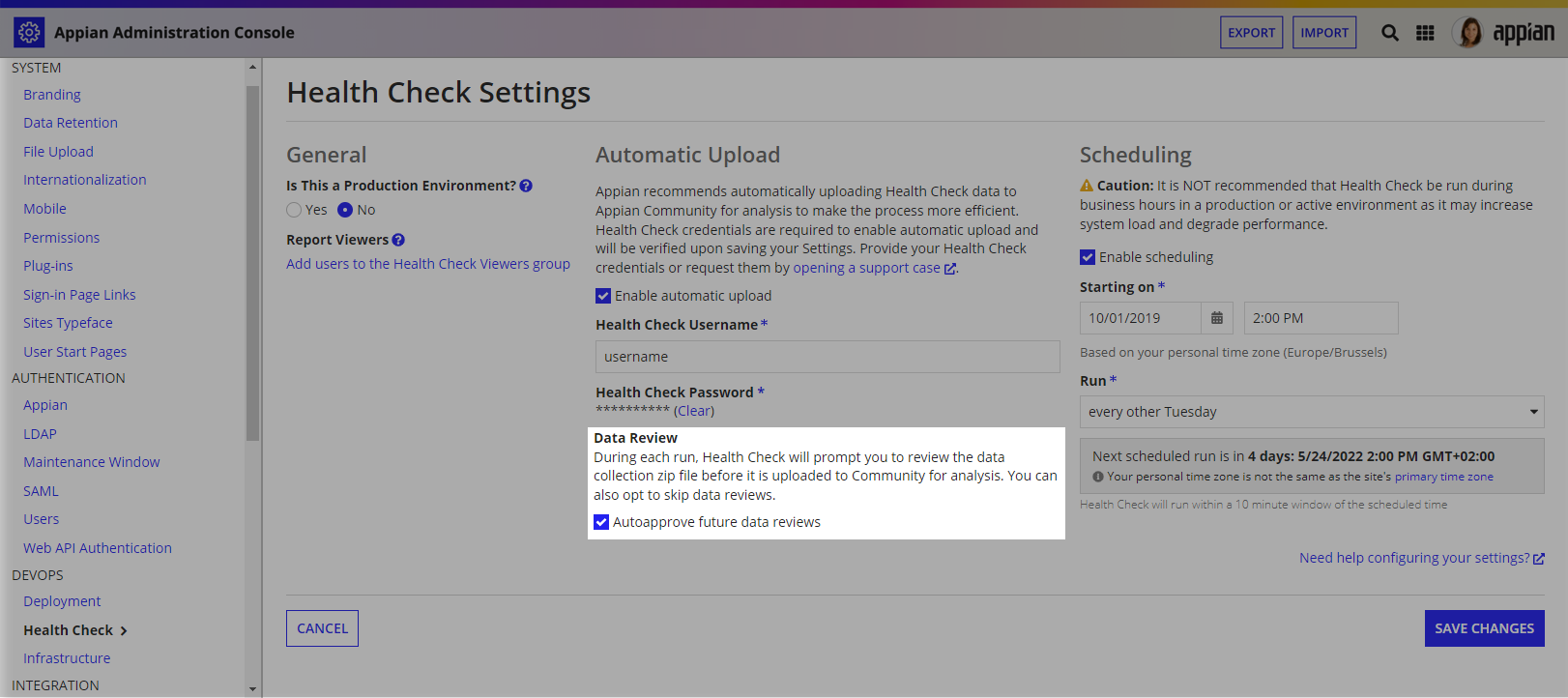
Task: Click the Appian logo
Action: tap(1524, 34)
